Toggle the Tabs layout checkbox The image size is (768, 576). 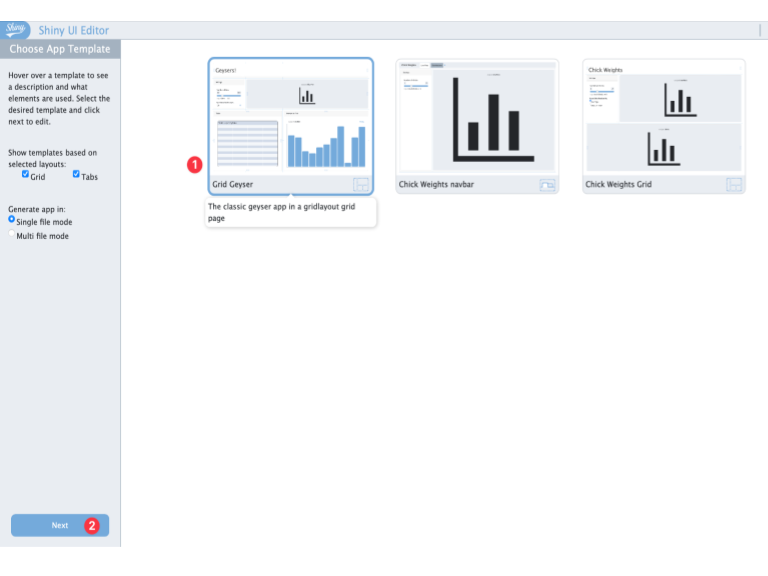[x=76, y=175]
